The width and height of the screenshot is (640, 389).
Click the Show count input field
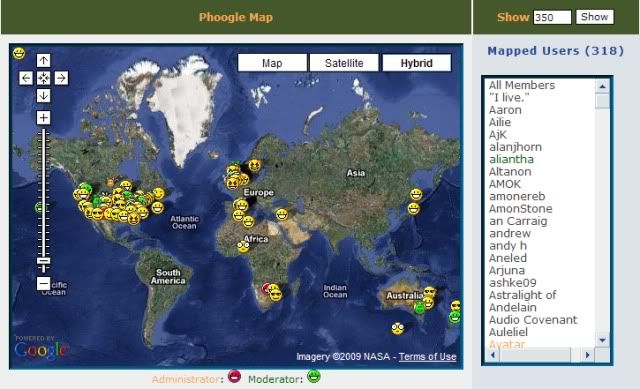point(552,17)
